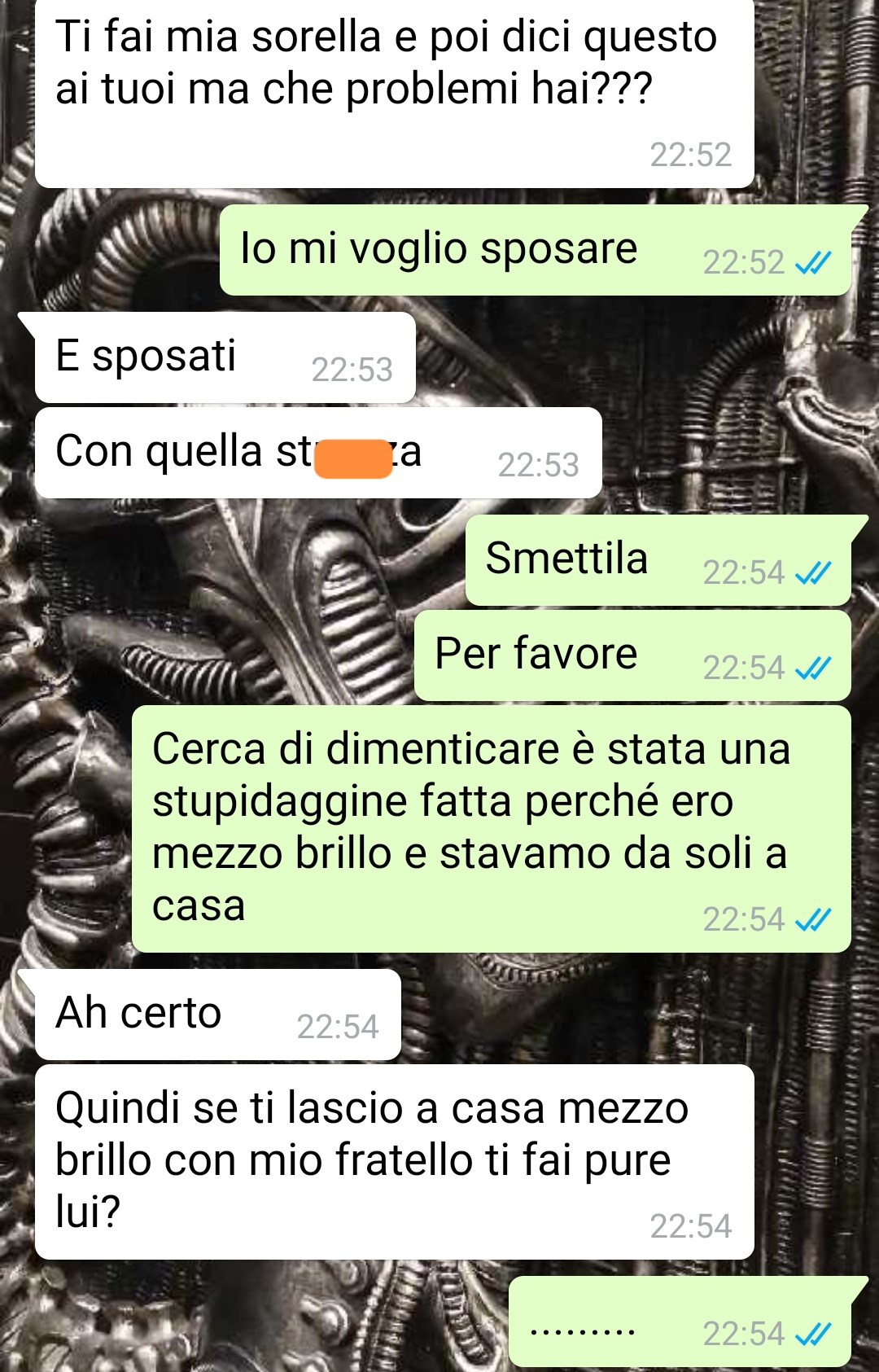Image resolution: width=879 pixels, height=1372 pixels.
Task: Tap the chat wallpaper beside 'E sposati'
Action: (635, 358)
